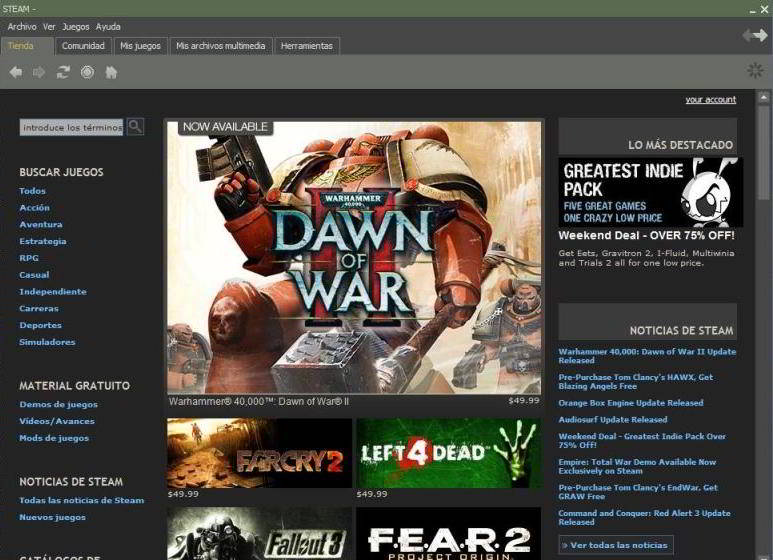Open the Left 4 Dead thumbnail

point(449,453)
